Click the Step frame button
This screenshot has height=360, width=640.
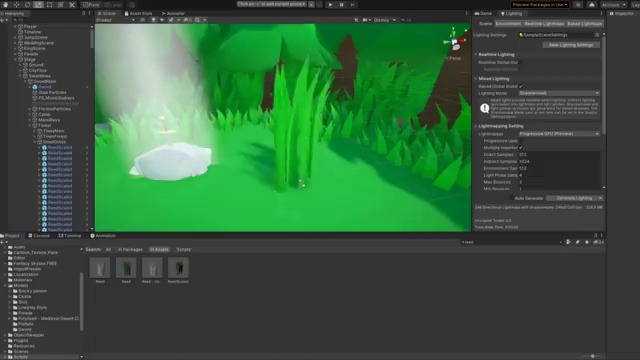pos(352,5)
